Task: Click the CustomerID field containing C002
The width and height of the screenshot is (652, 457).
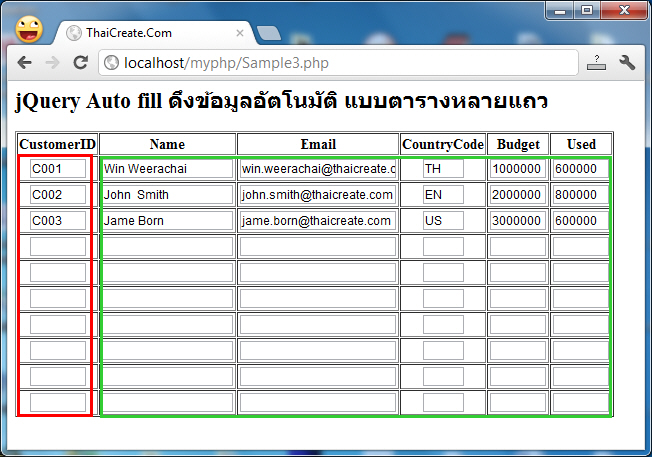Action: tap(58, 195)
